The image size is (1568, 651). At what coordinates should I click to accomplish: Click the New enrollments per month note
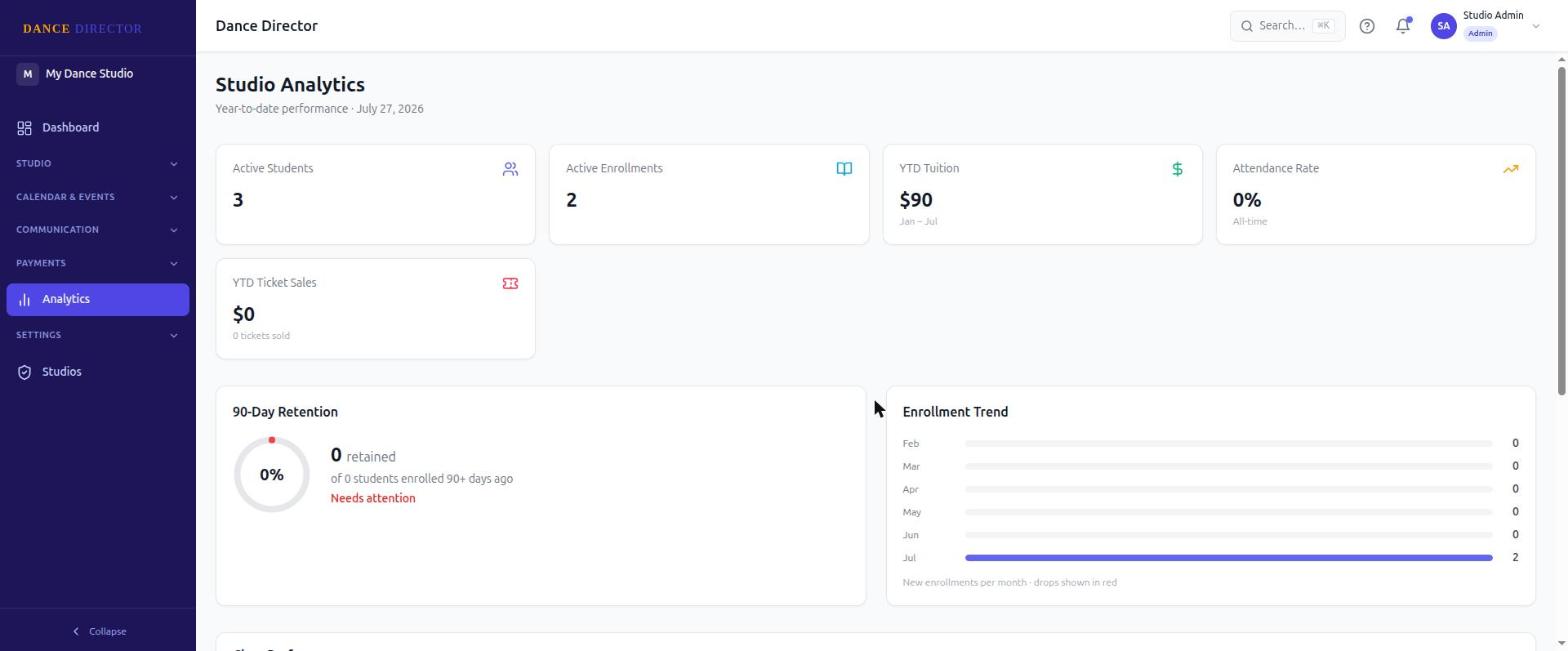pyautogui.click(x=1009, y=583)
